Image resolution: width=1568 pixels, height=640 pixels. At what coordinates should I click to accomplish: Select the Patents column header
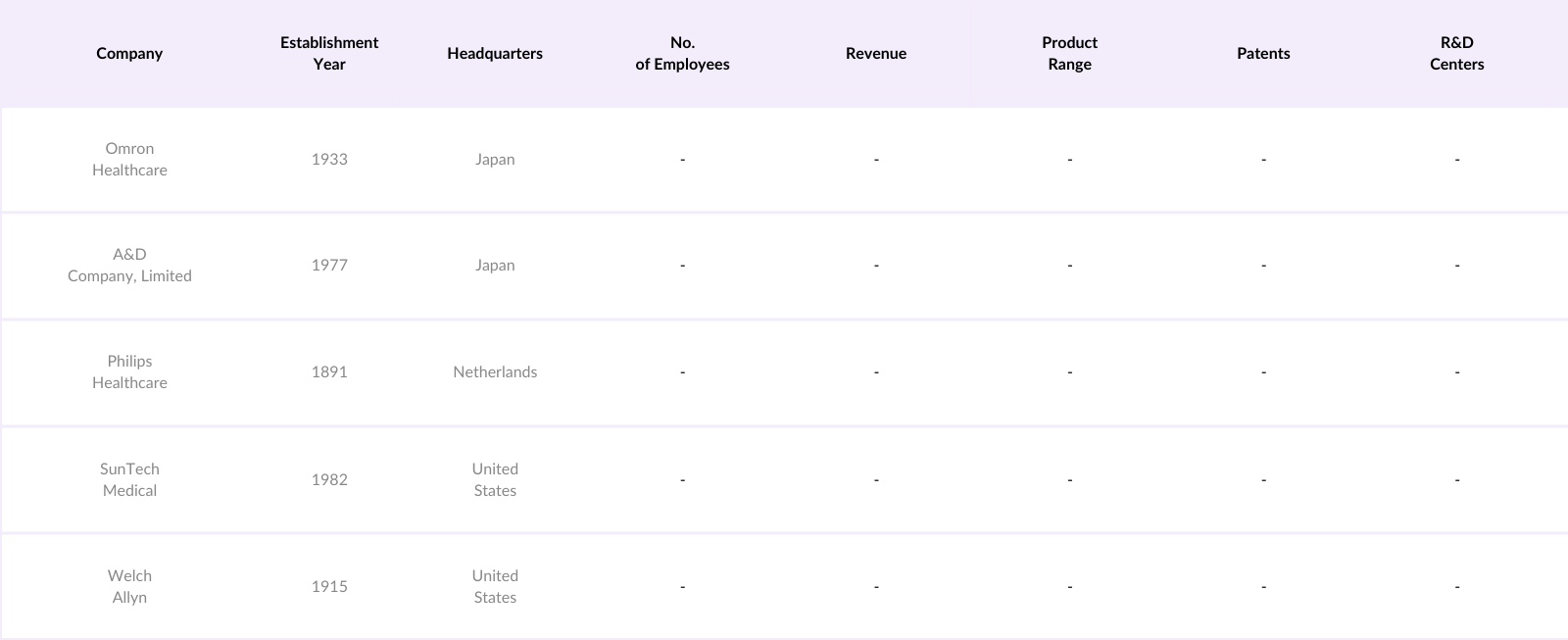[x=1263, y=54]
